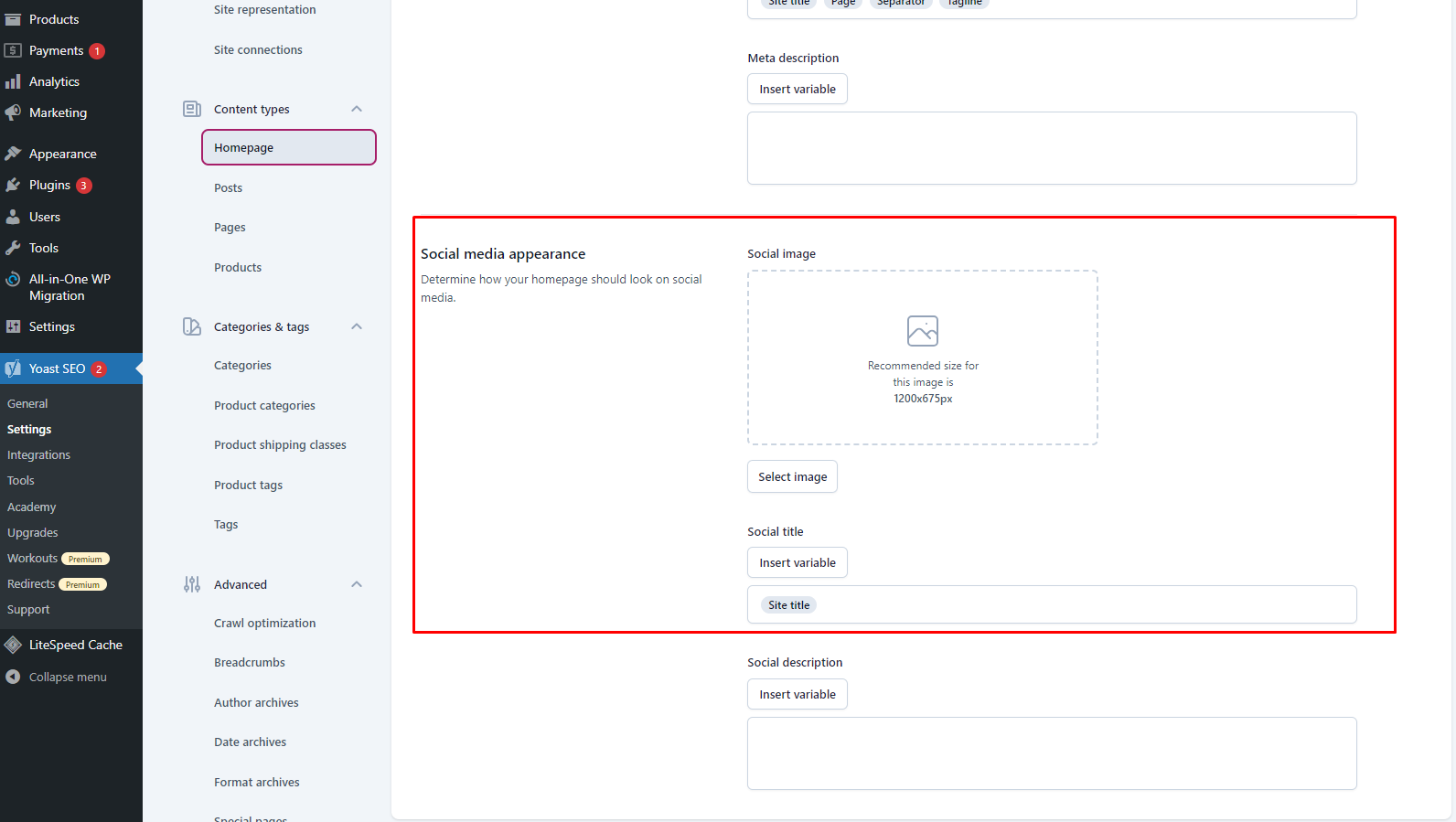Click the image placeholder icon in Social image
Viewport: 1456px width, 822px height.
pyautogui.click(x=922, y=331)
